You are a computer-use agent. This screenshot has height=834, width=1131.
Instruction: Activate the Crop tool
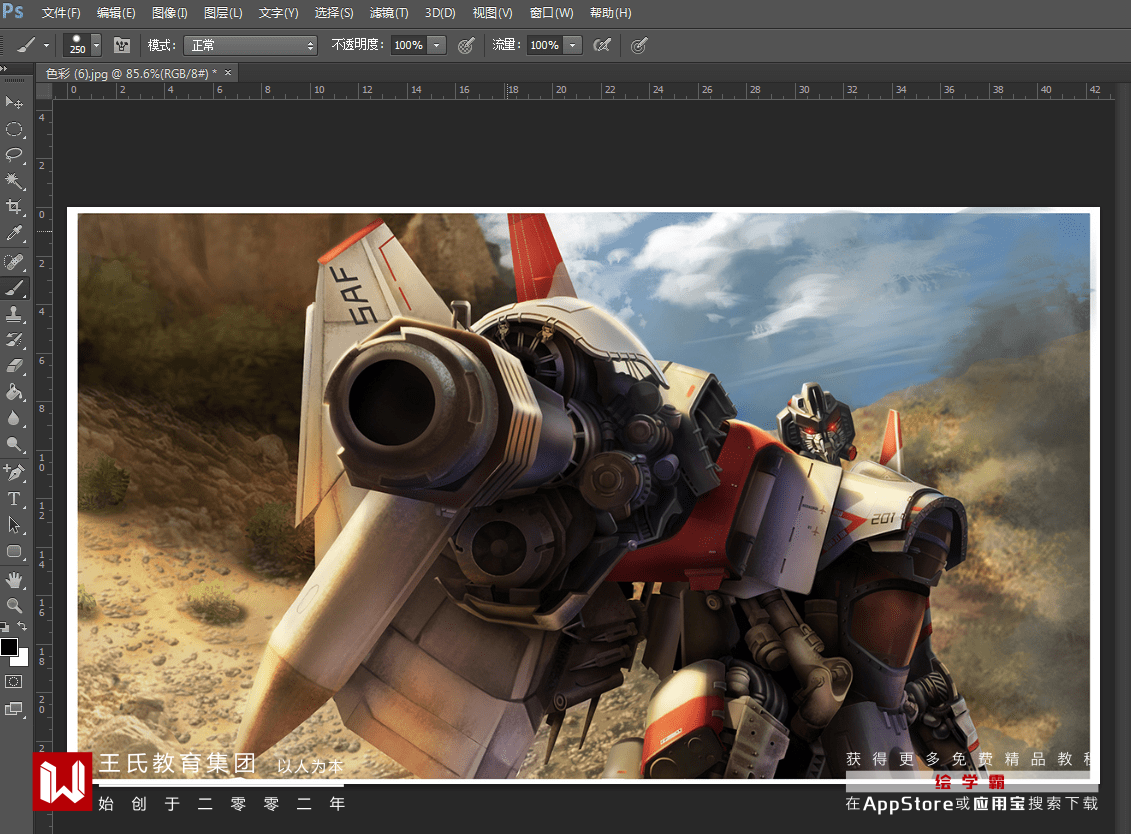pyautogui.click(x=15, y=207)
